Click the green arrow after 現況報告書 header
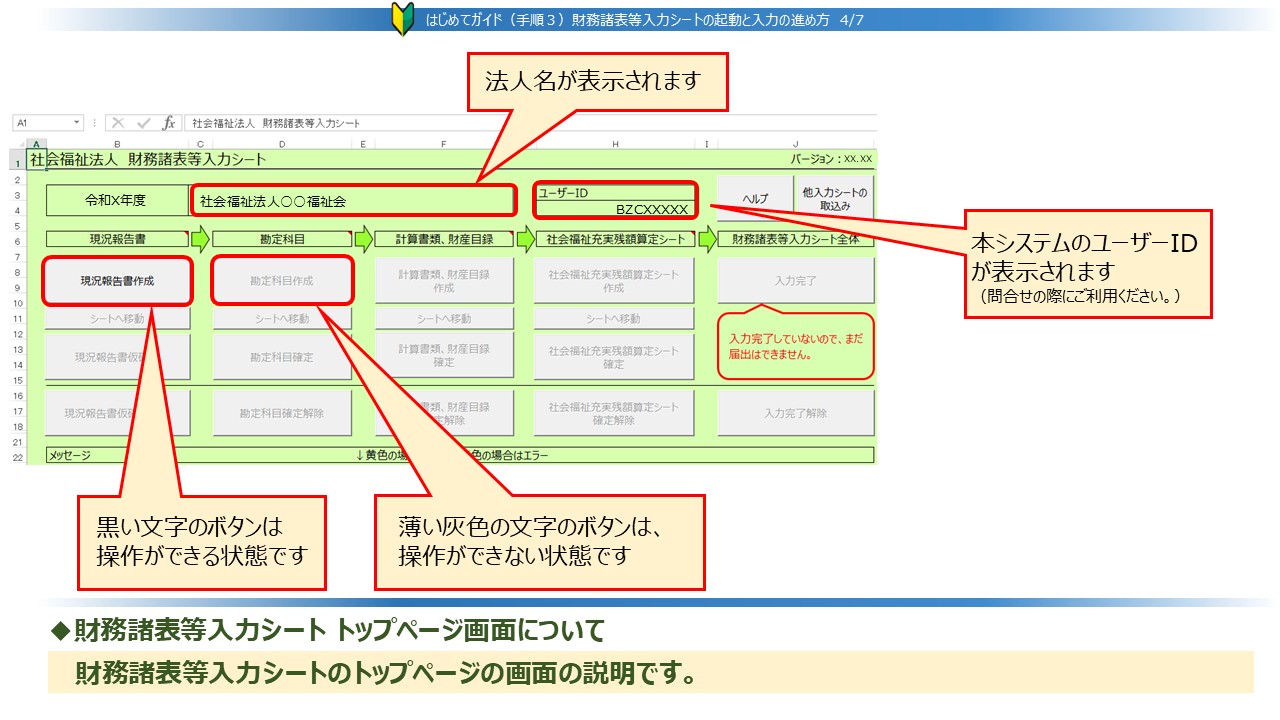1280x720 pixels. pos(201,240)
